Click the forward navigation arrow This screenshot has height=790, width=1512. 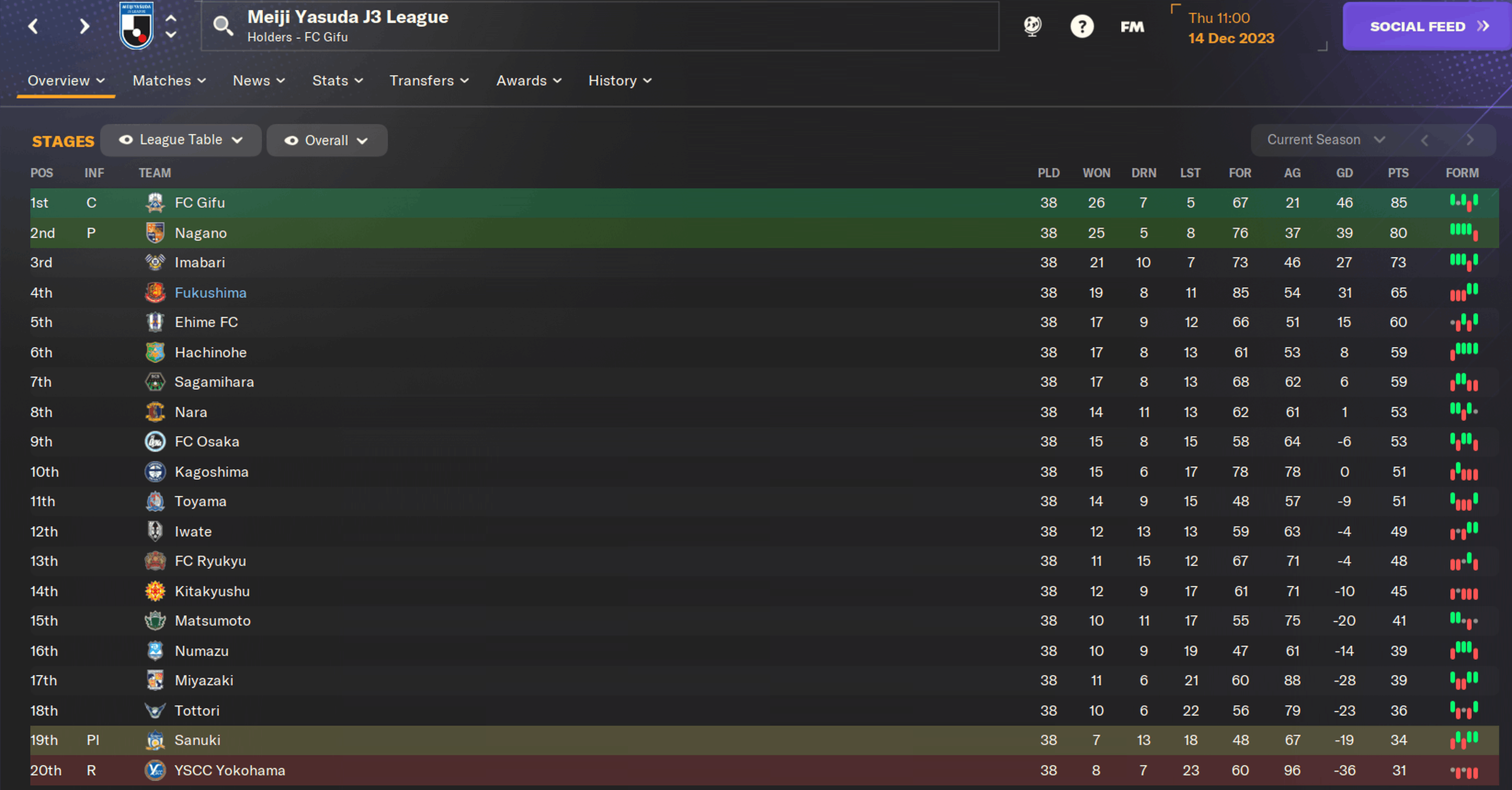point(85,26)
